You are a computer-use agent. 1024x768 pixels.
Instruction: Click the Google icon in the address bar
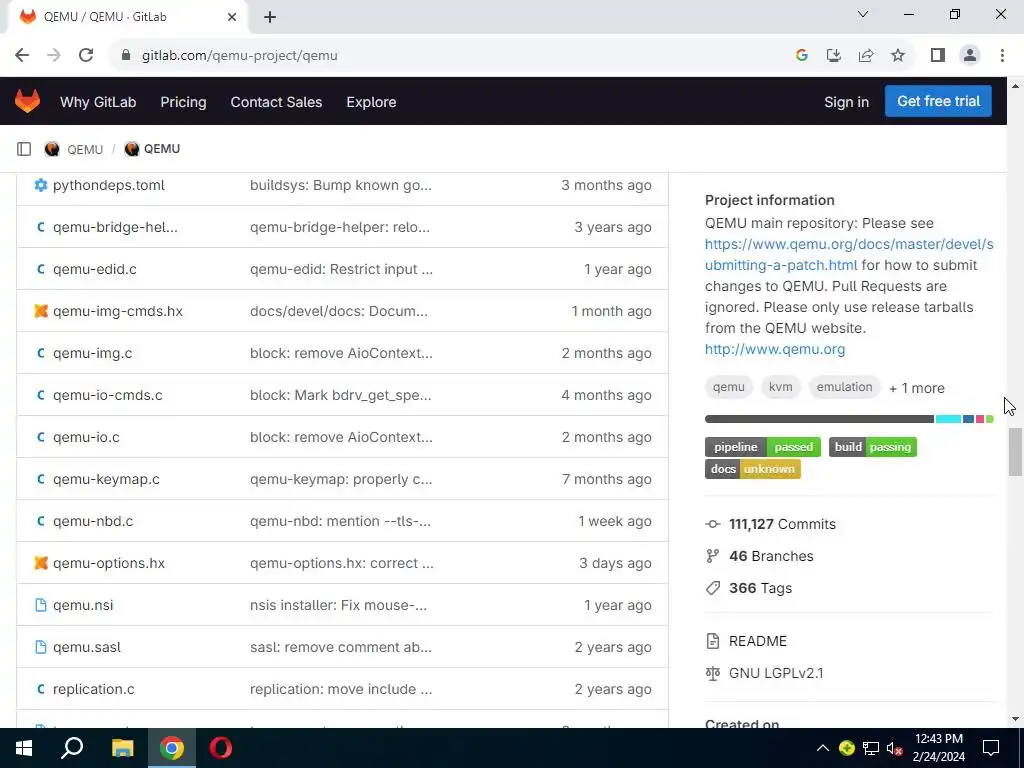pos(801,56)
